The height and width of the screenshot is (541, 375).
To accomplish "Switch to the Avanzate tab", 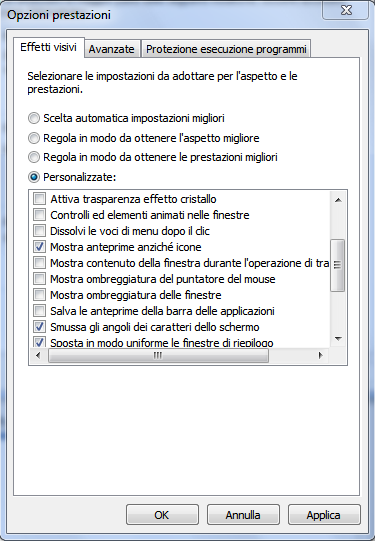I will (x=111, y=49).
